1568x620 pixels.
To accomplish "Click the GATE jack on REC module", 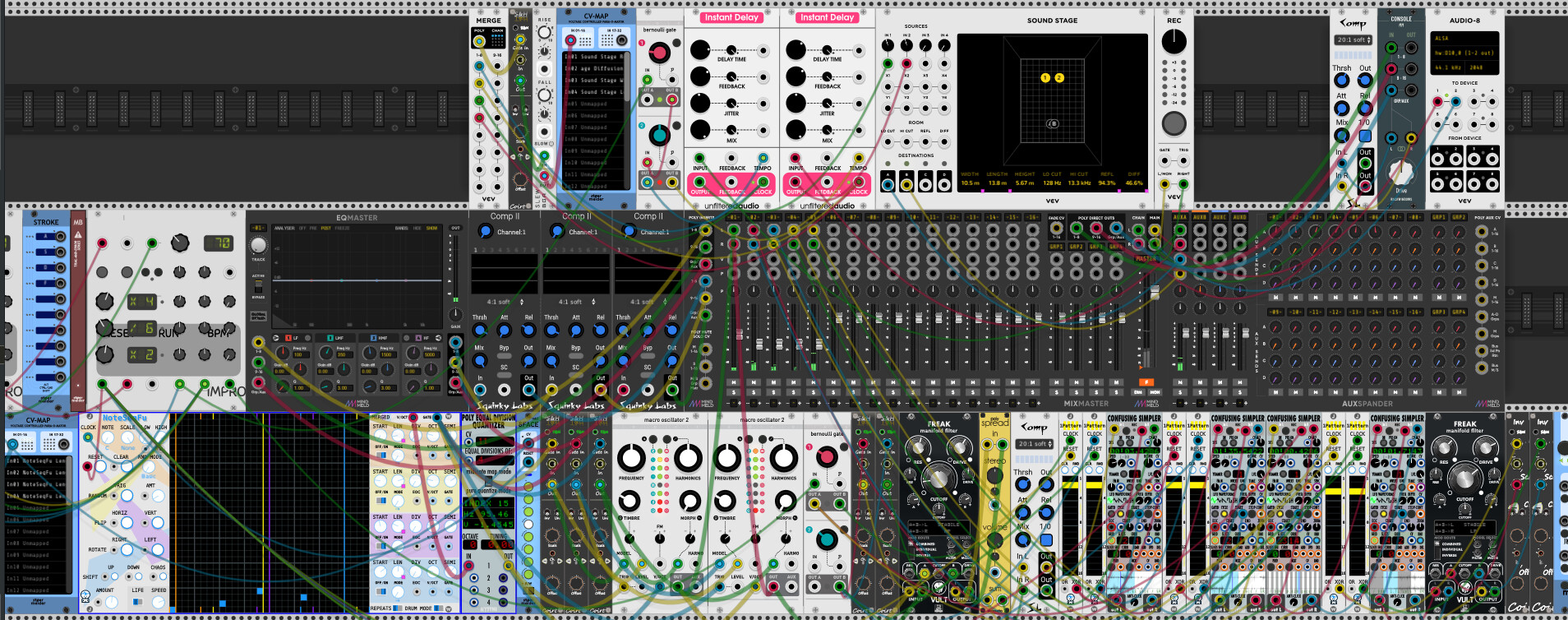I will pos(1164,160).
